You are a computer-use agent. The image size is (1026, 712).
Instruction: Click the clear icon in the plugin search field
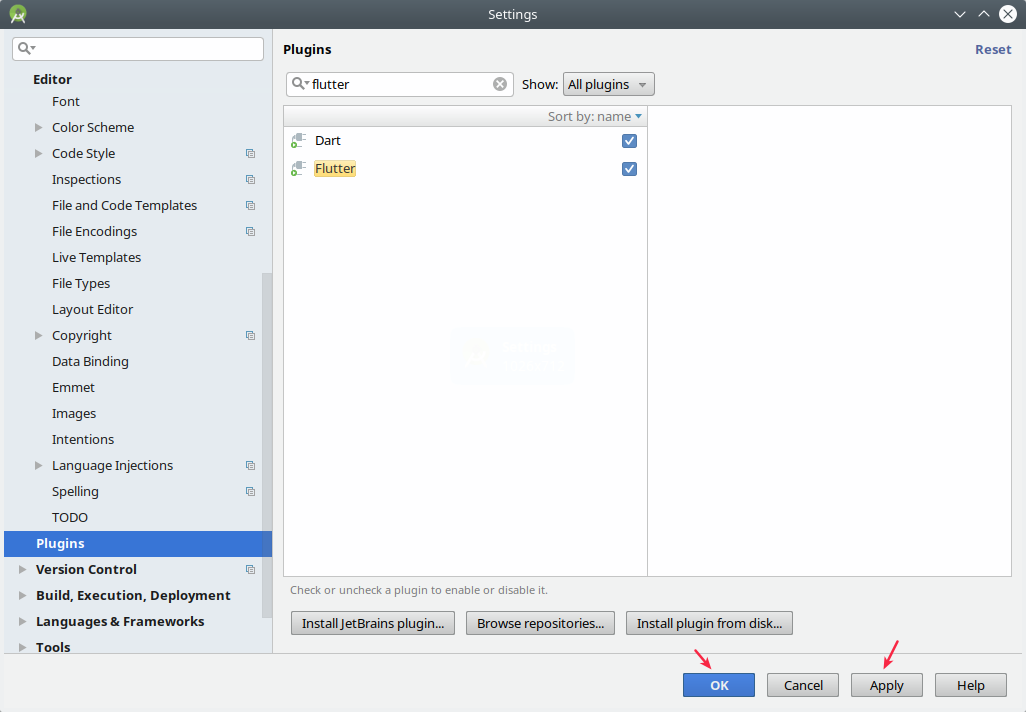tap(499, 84)
